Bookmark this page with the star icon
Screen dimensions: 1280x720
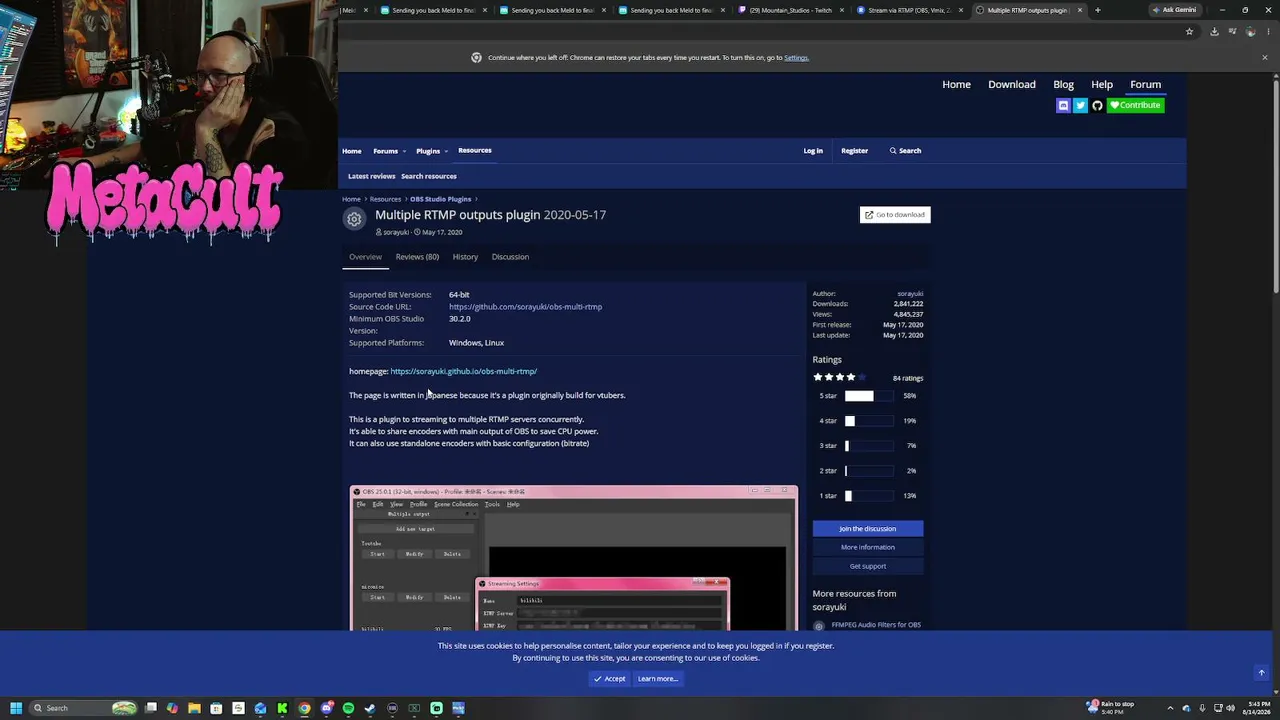(x=1189, y=31)
